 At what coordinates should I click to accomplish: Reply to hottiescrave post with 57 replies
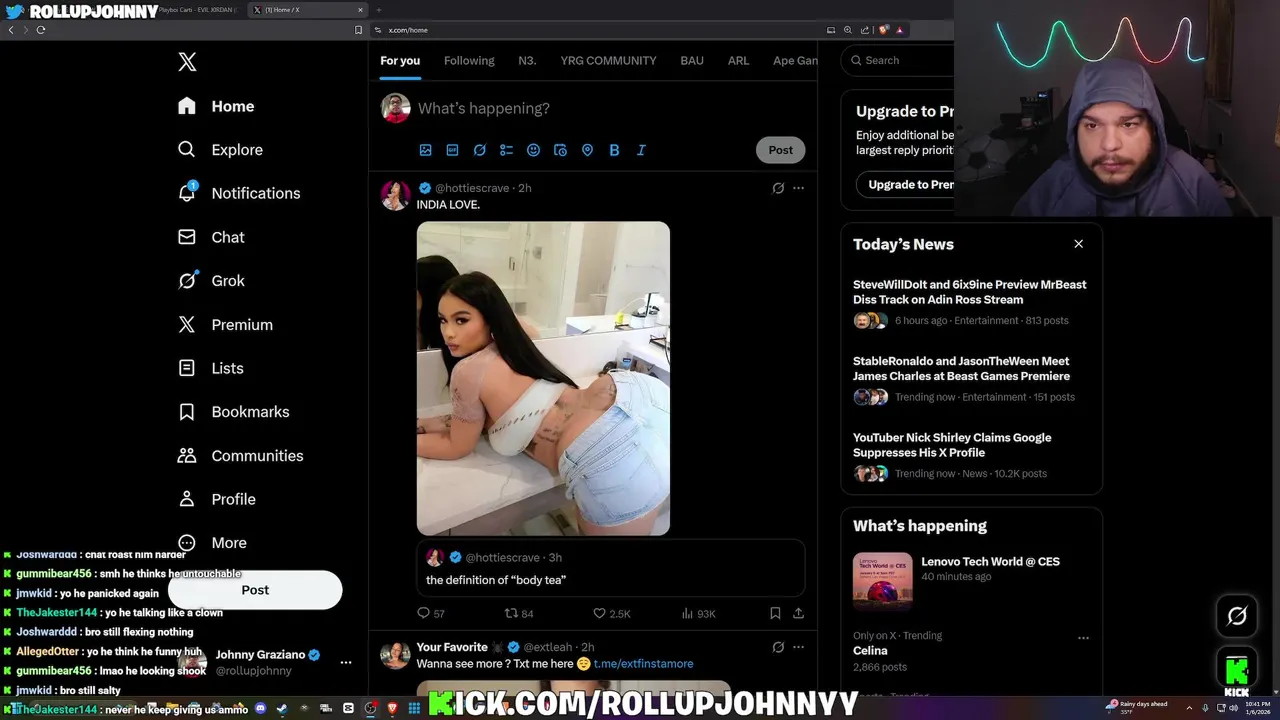point(430,613)
